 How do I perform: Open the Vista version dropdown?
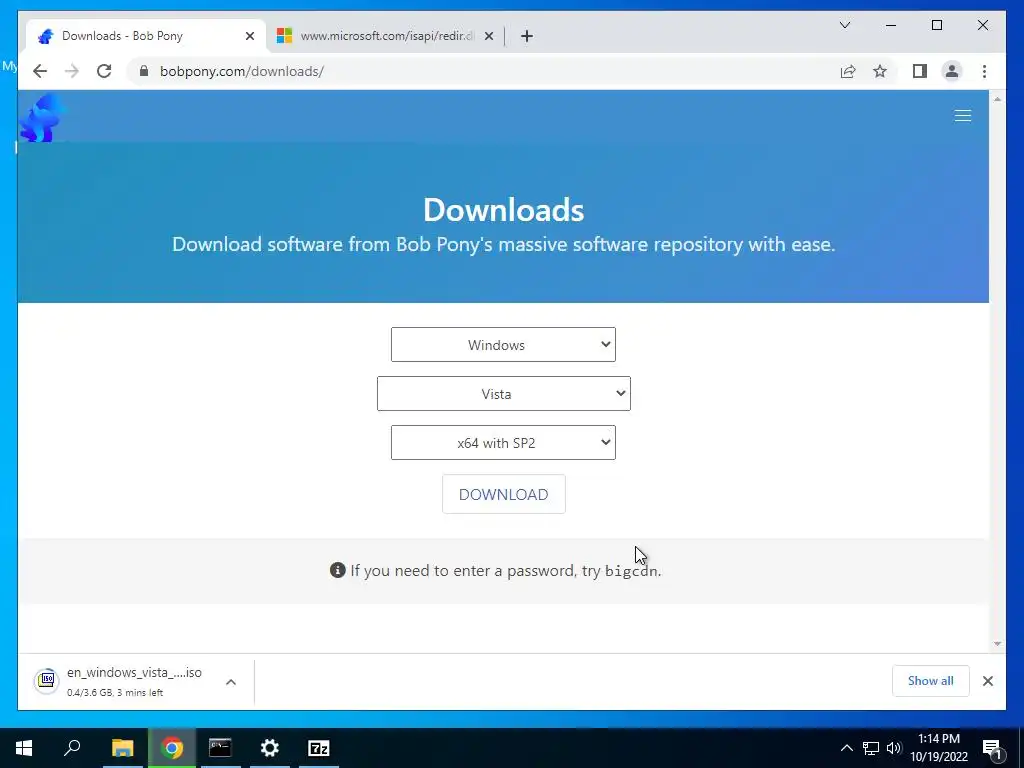pos(504,394)
